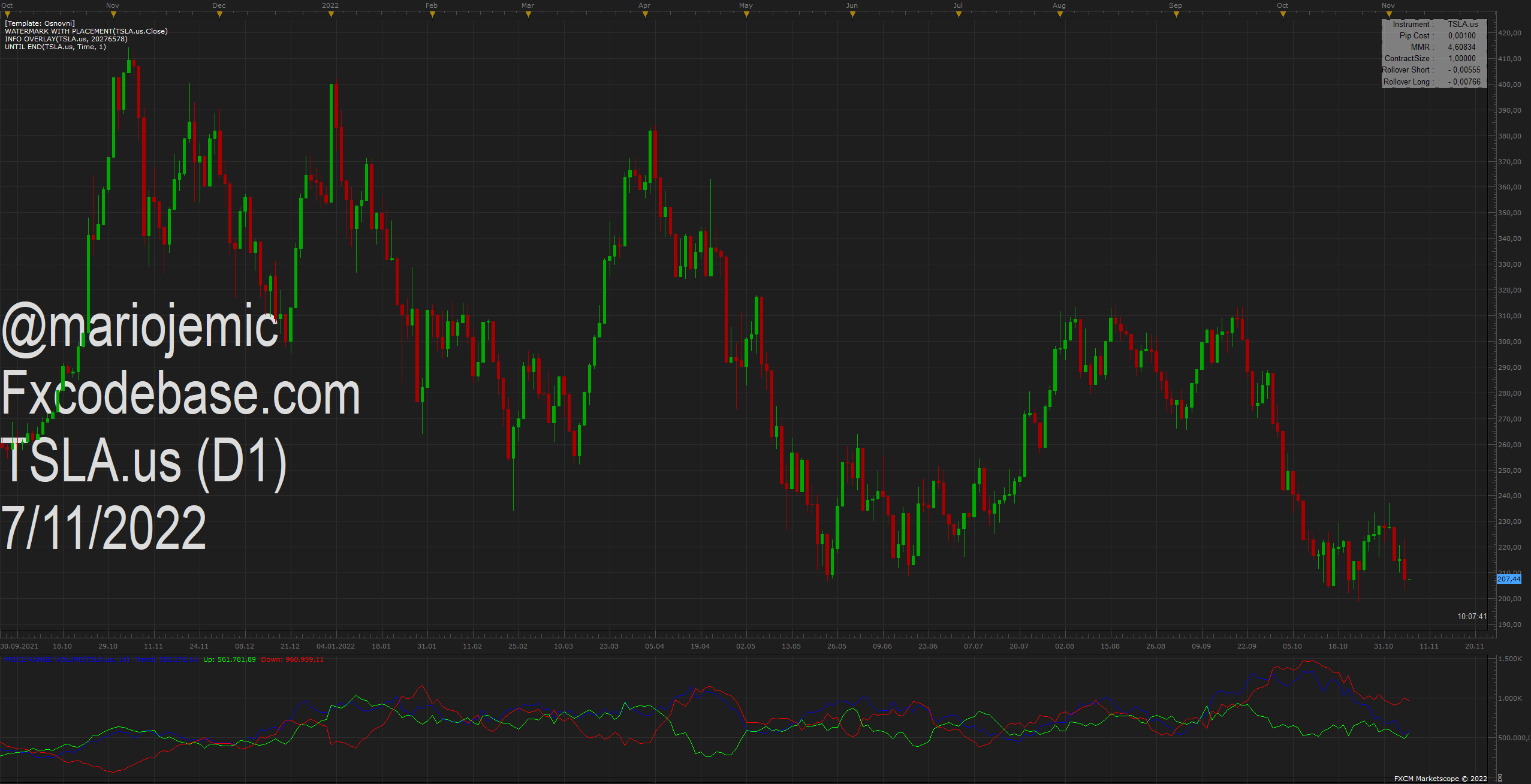The height and width of the screenshot is (784, 1531).
Task: Click the Aug month marker triangle
Action: click(x=1060, y=14)
